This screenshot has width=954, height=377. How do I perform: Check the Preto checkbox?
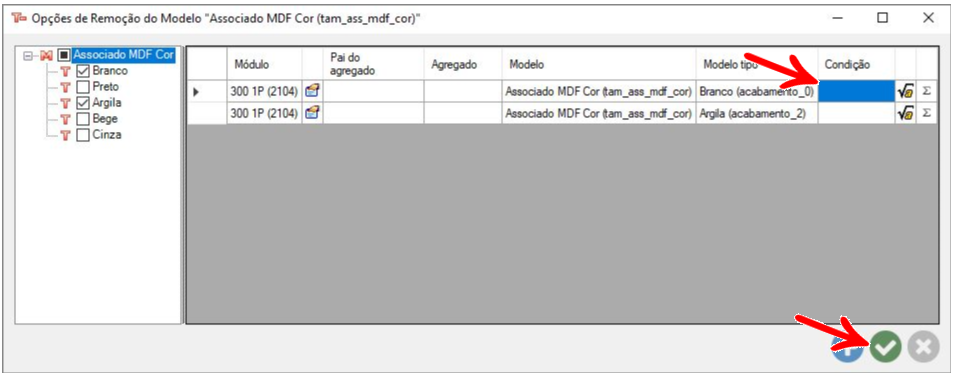[83, 87]
